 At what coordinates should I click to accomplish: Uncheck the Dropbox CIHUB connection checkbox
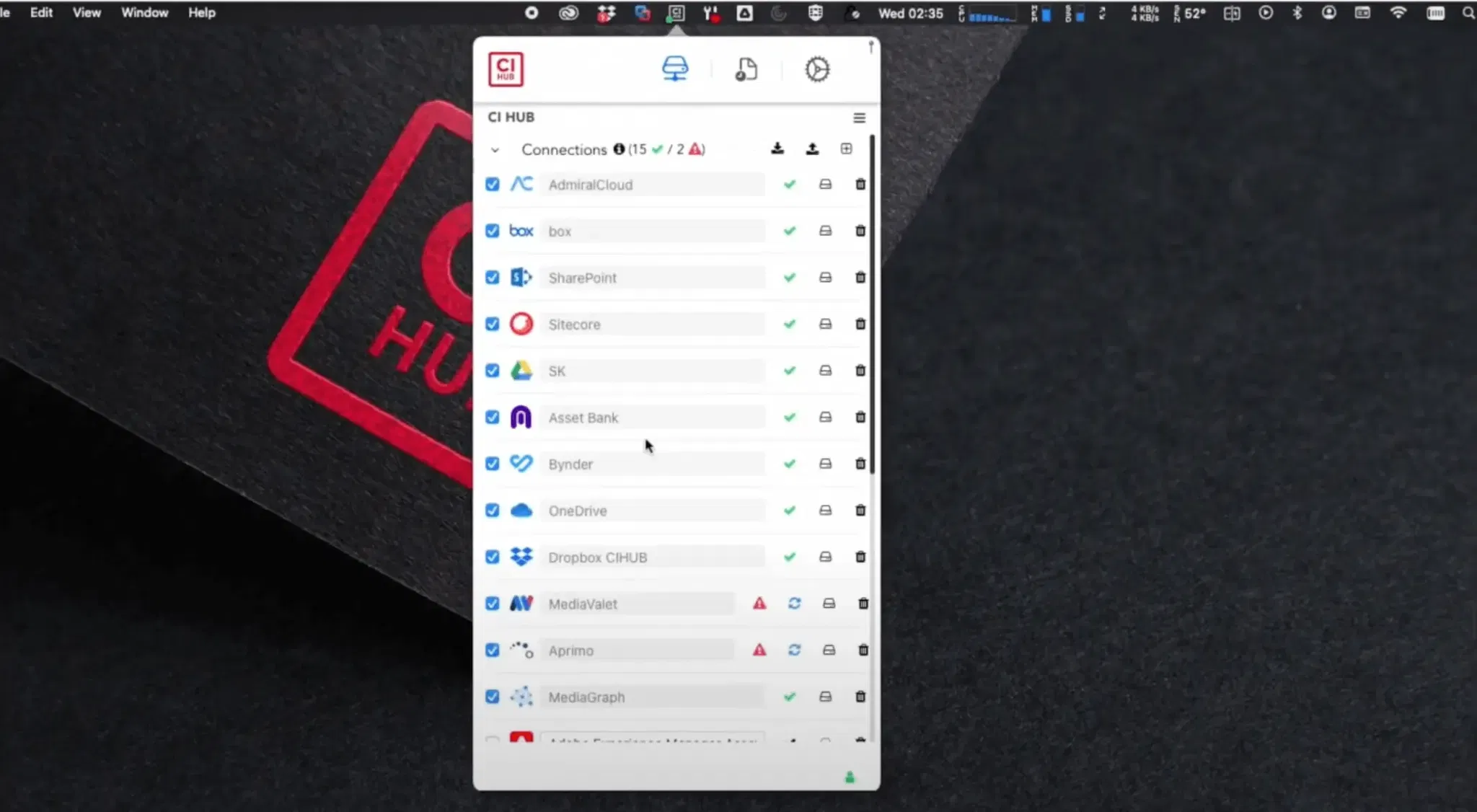493,557
